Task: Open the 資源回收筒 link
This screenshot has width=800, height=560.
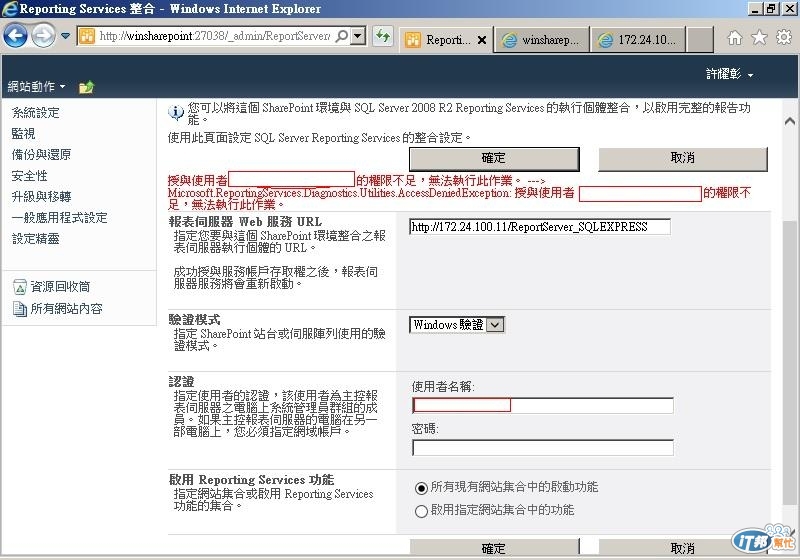Action: click(60, 287)
